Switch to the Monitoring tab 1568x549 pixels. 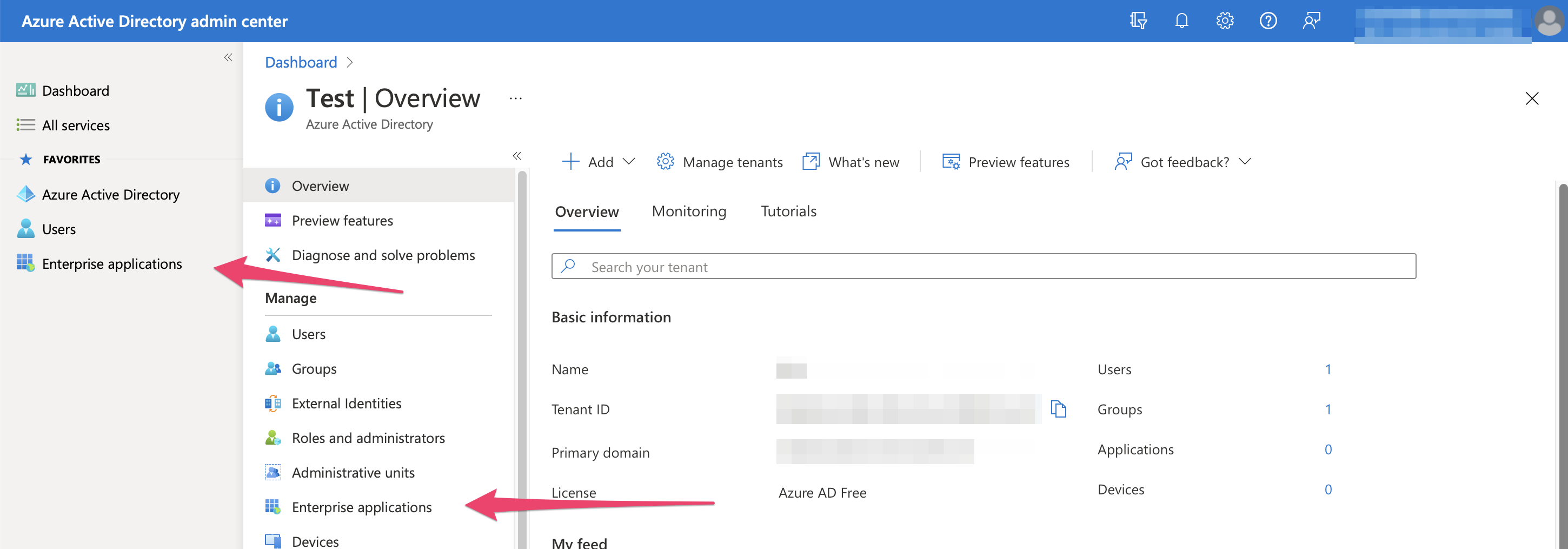[x=688, y=211]
